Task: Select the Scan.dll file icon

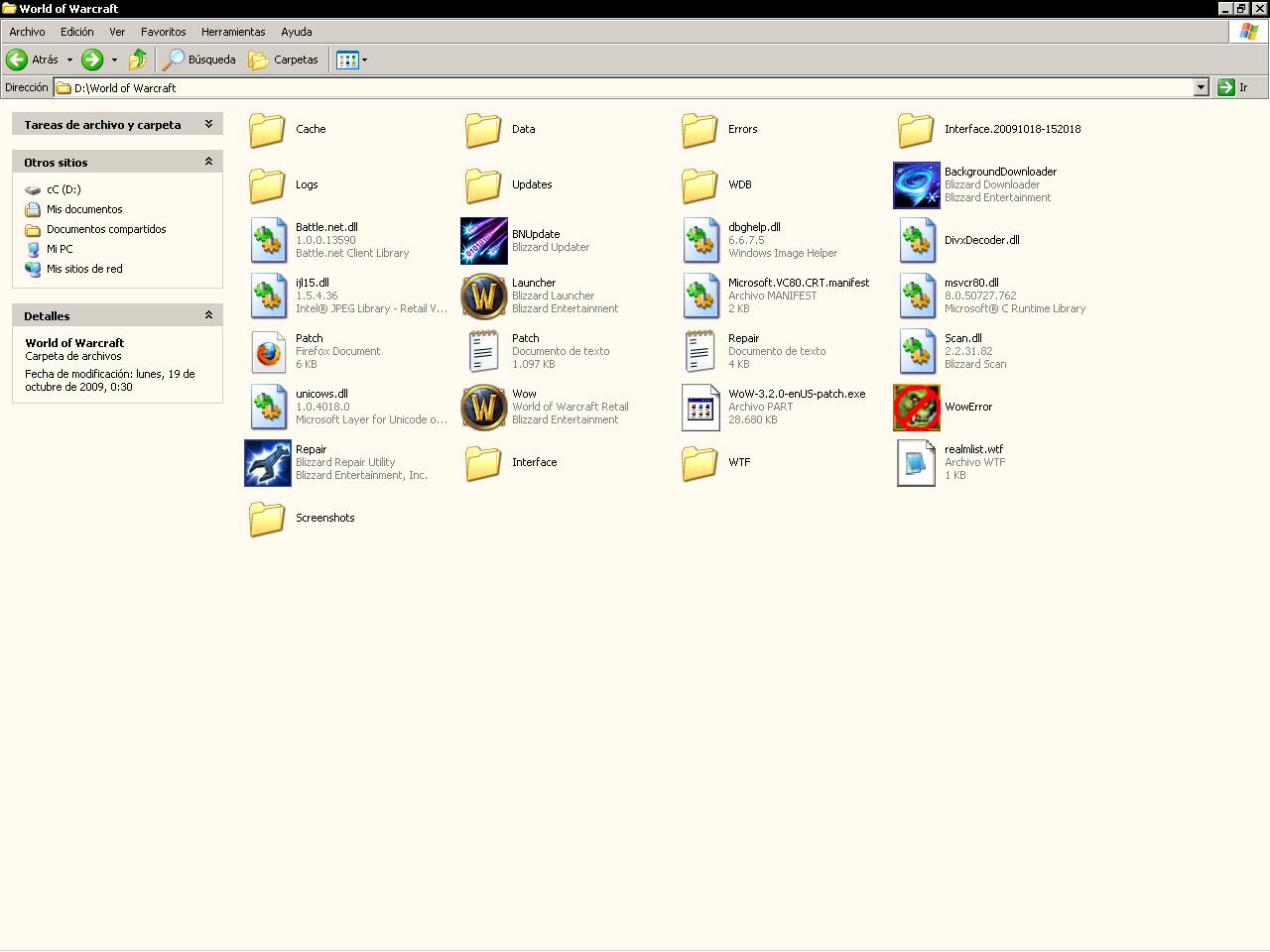Action: click(917, 352)
